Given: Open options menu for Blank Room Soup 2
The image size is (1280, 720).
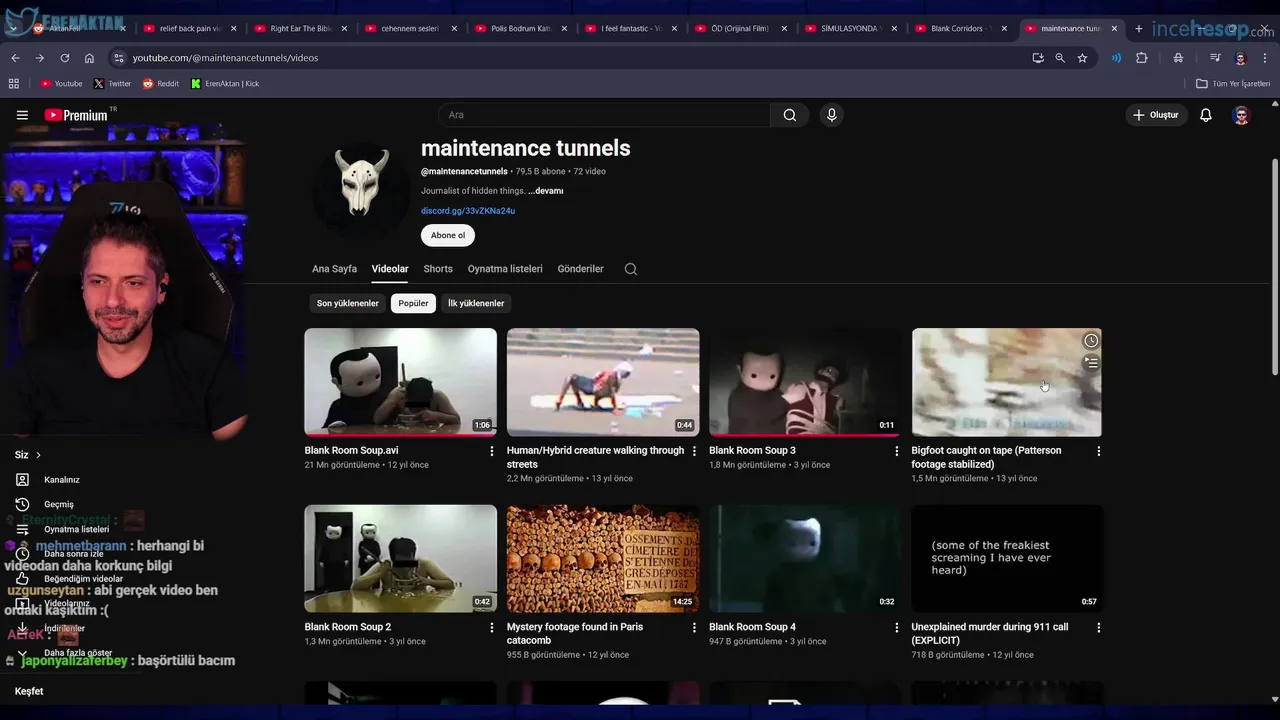Looking at the screenshot, I should 492,628.
